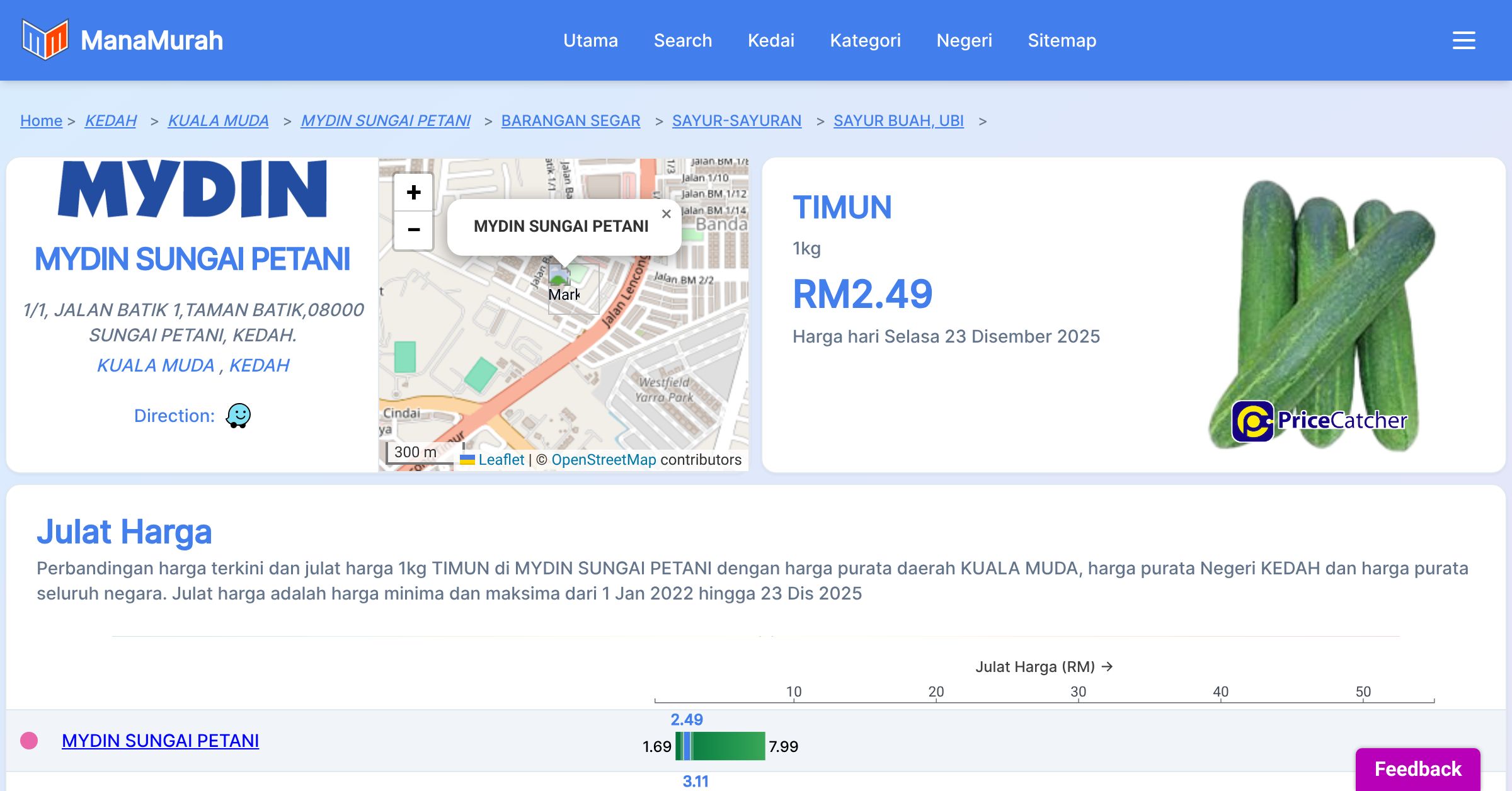Click the PriceCatcher logo on cucumber image
This screenshot has height=791, width=1512.
[x=1319, y=421]
